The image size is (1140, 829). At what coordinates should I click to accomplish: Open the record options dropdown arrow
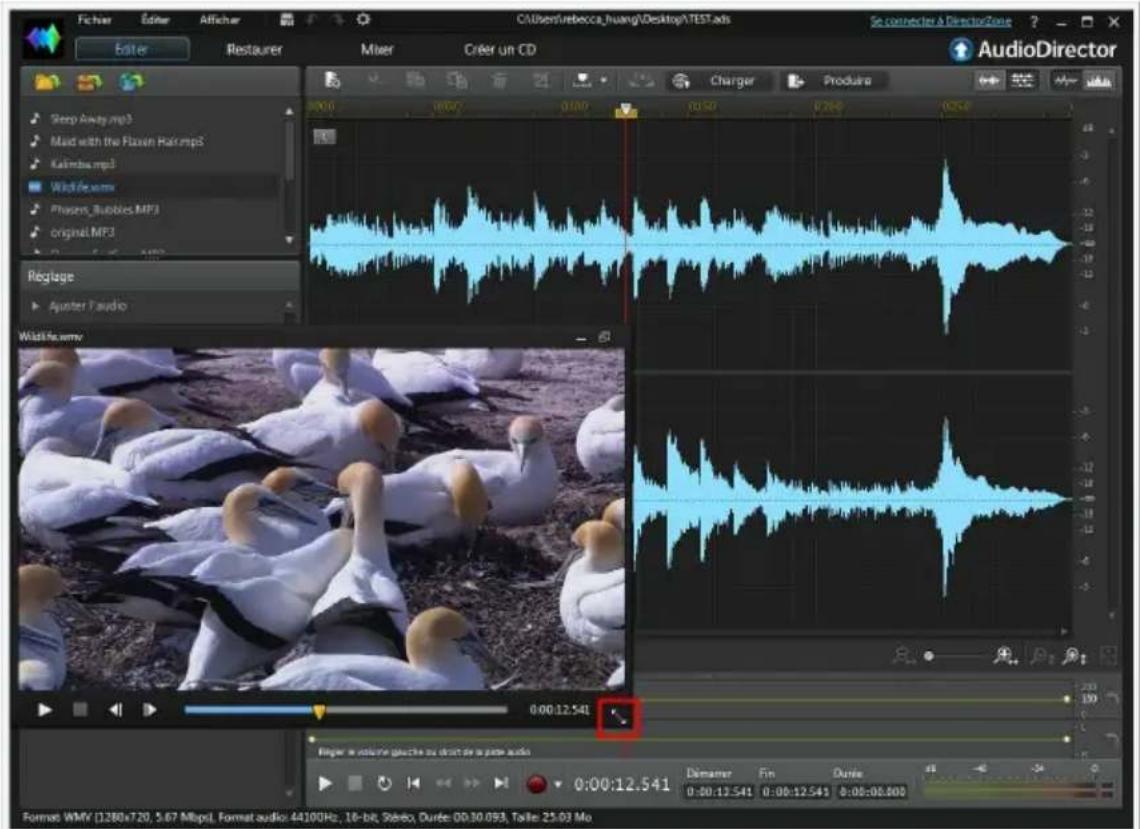pos(558,785)
